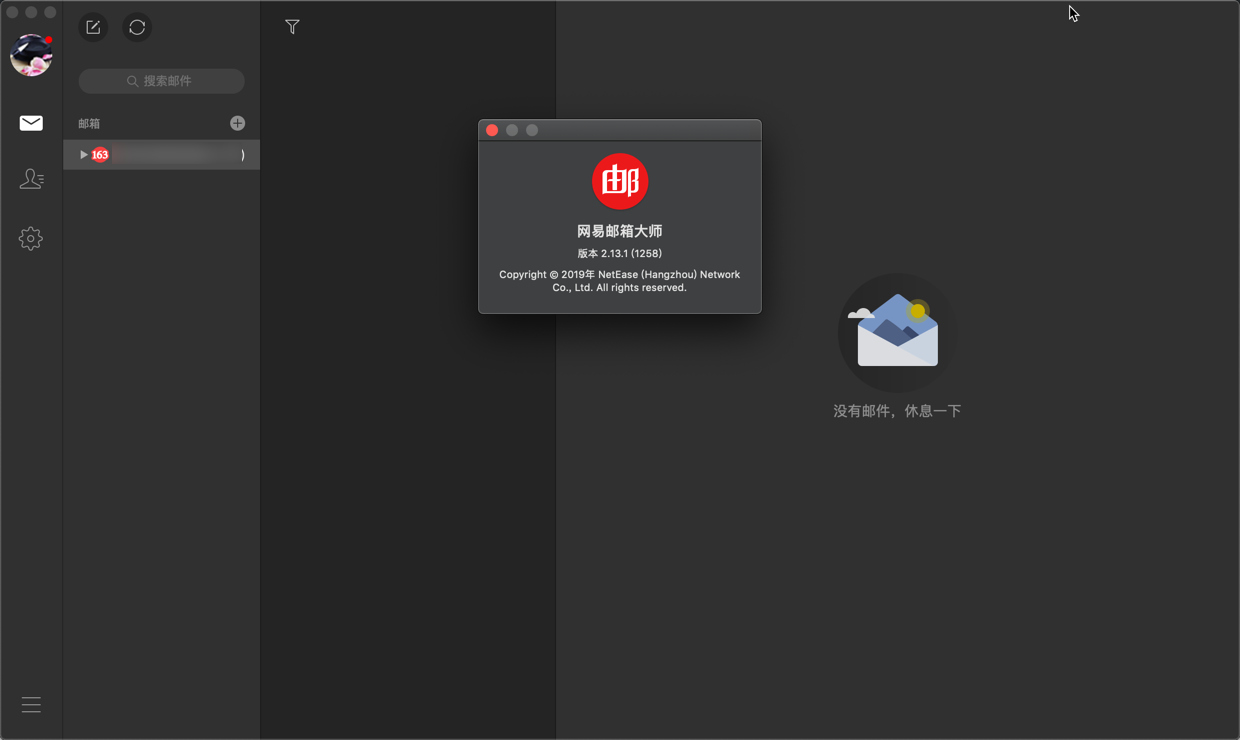1240x740 pixels.
Task: Click the empty mailbox envelope illustration
Action: [897, 333]
